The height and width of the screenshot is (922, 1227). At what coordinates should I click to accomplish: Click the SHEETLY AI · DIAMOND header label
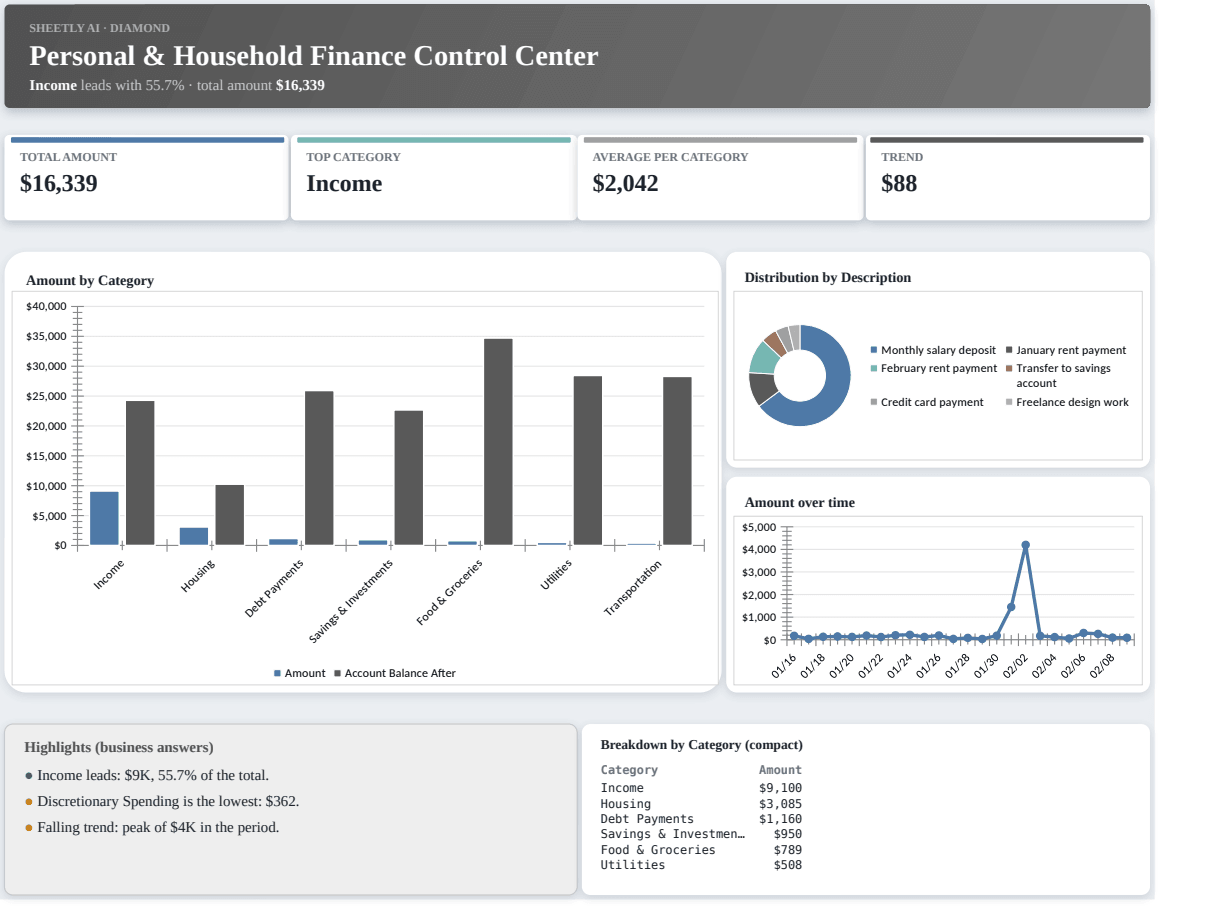point(99,28)
